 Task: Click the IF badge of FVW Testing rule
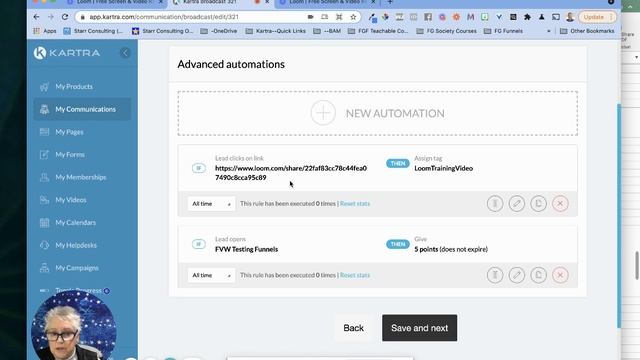(199, 244)
